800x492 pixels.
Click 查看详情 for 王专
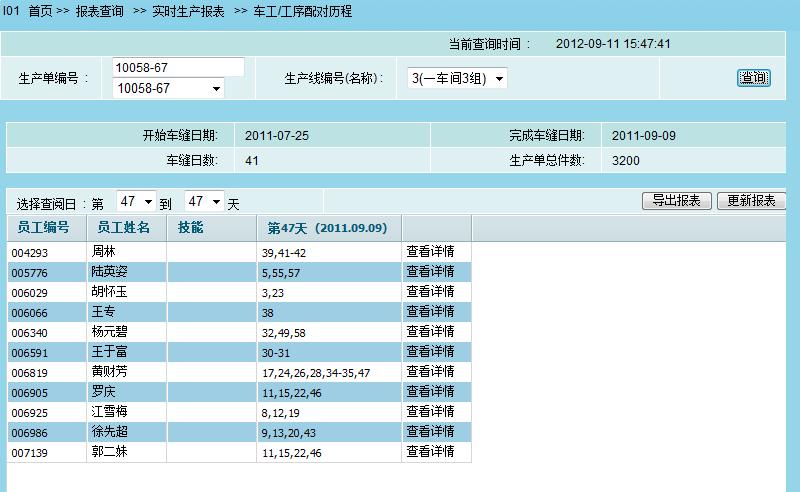pyautogui.click(x=430, y=312)
